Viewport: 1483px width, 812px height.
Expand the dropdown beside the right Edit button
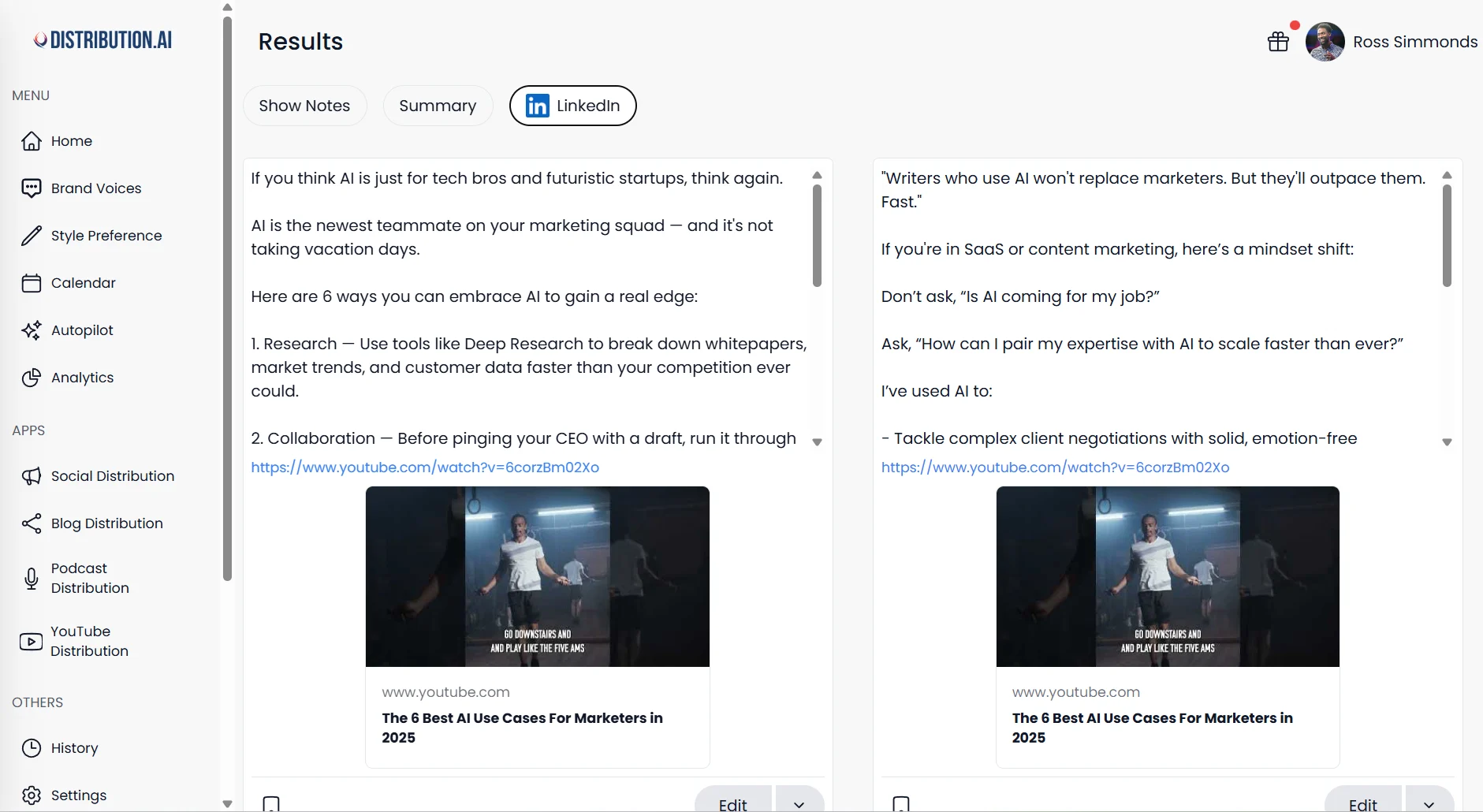1430,803
